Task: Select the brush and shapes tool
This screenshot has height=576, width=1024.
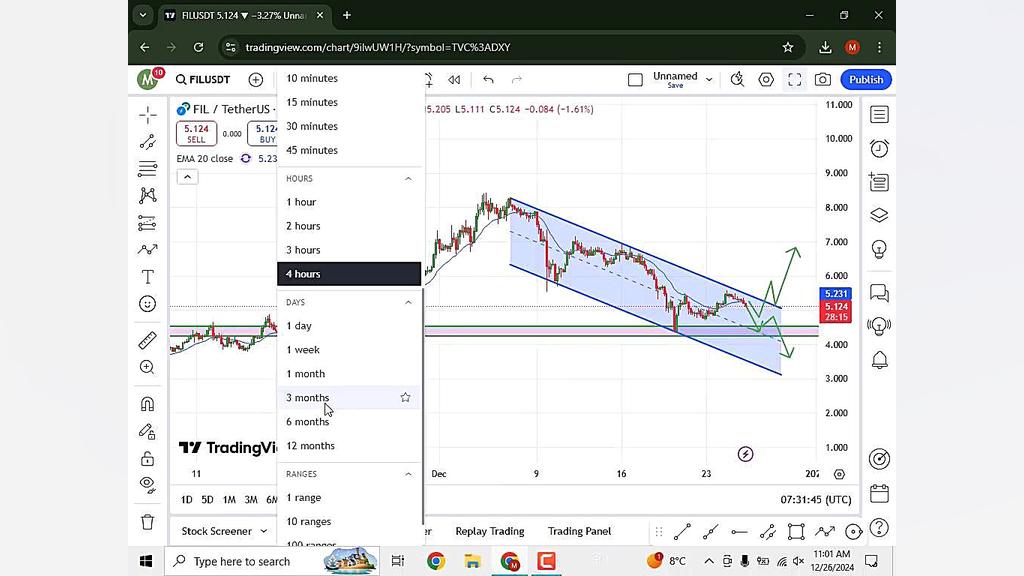Action: (x=148, y=249)
